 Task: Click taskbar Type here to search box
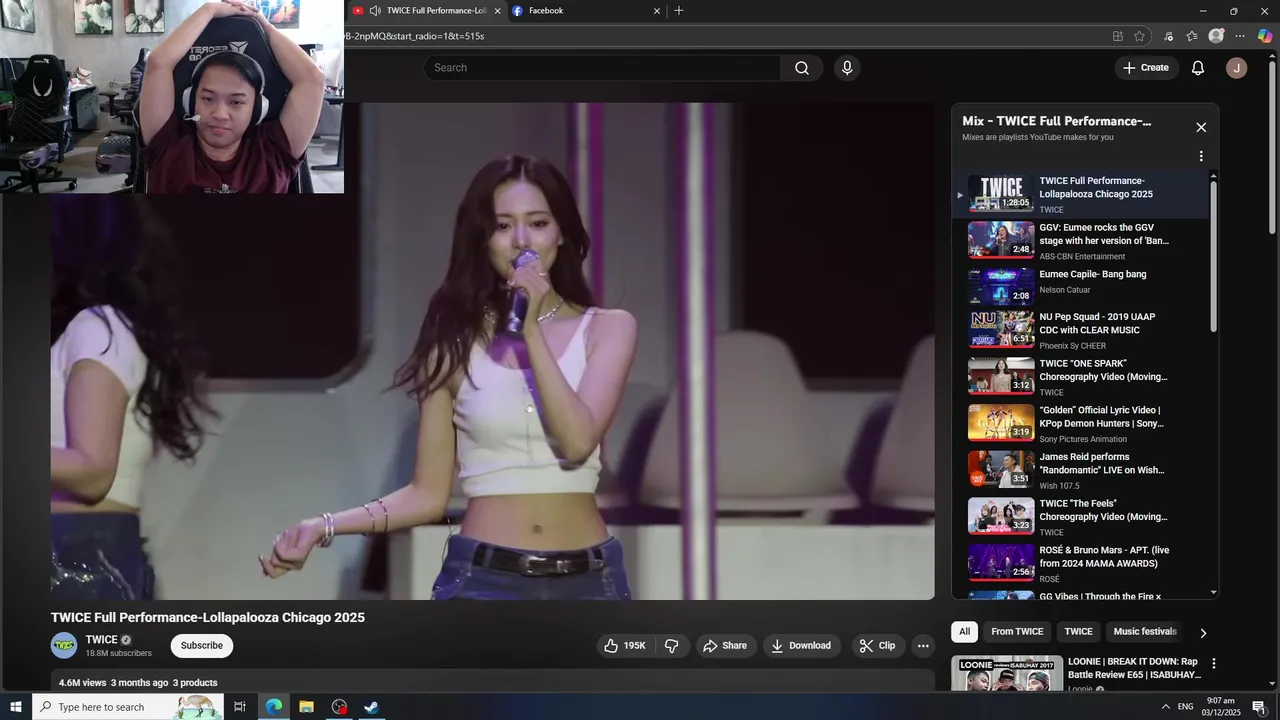(x=128, y=707)
